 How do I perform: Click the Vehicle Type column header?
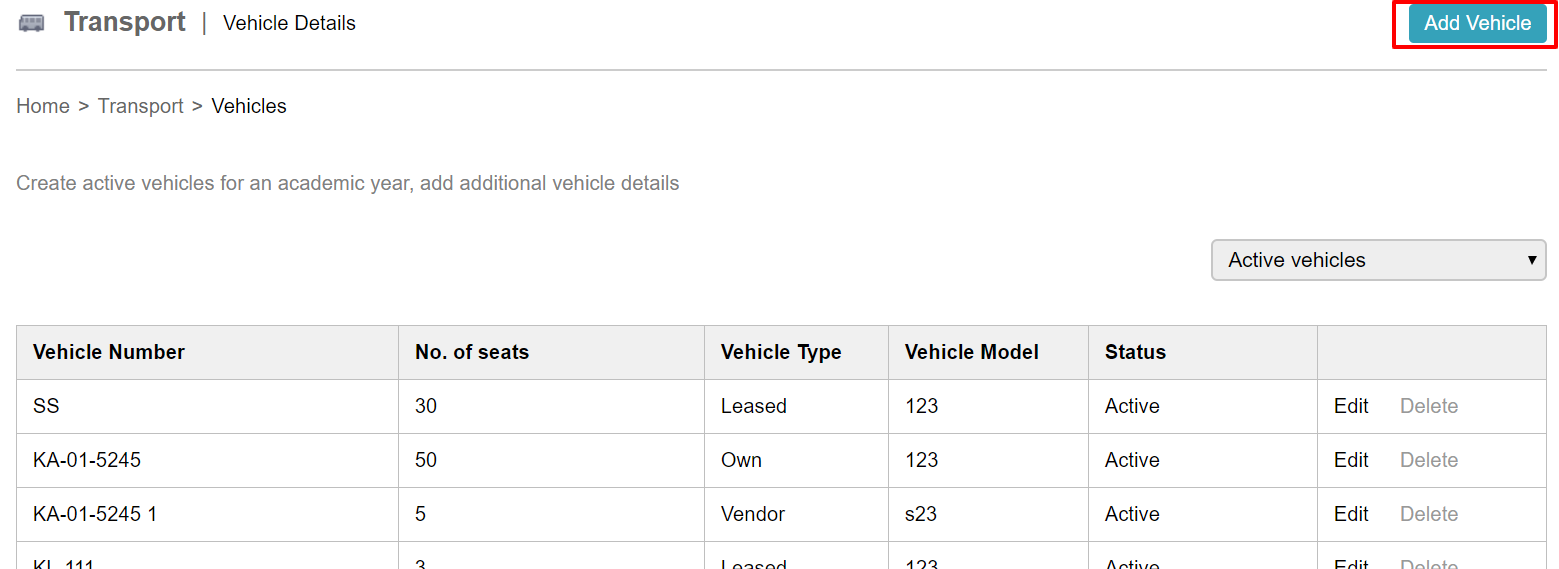[x=797, y=352]
